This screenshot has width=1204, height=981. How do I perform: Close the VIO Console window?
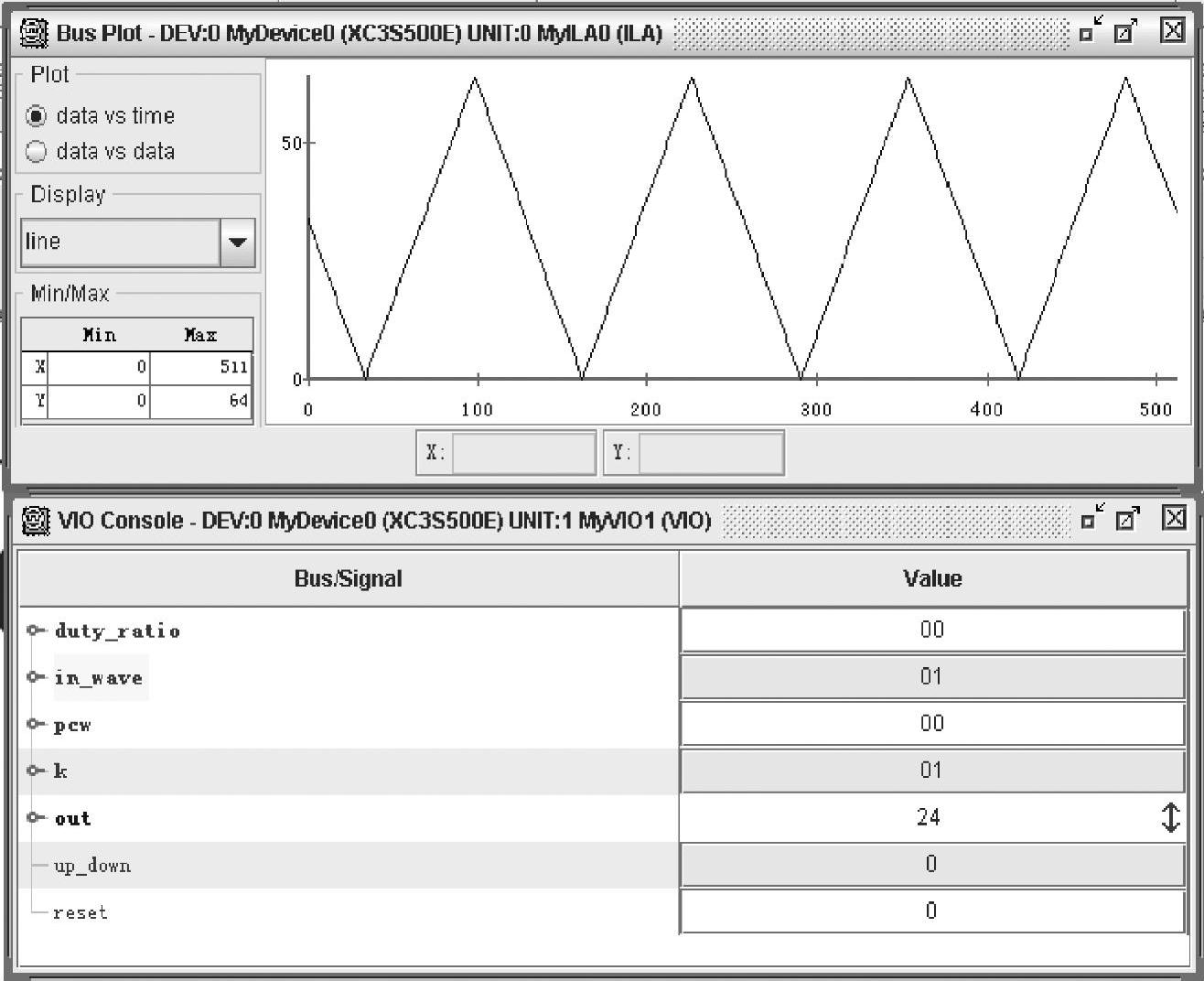1175,518
